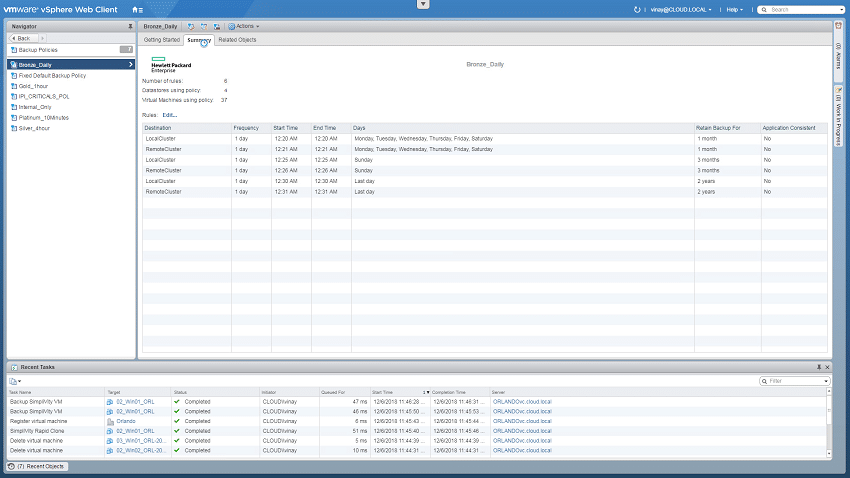Click the Gold_1hour policy icon
The height and width of the screenshot is (478, 850).
[14, 86]
